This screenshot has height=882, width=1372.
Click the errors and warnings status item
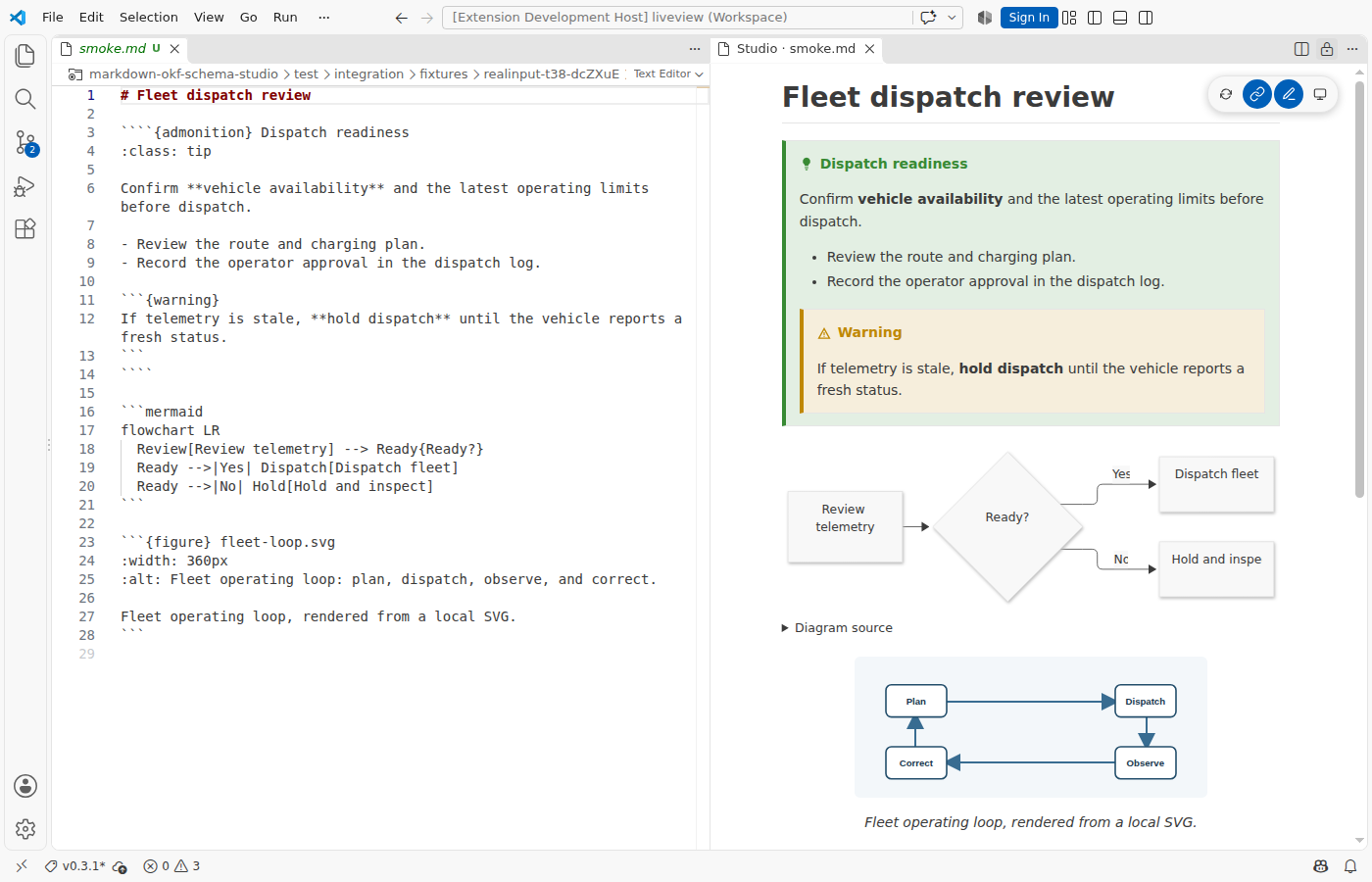point(171,866)
